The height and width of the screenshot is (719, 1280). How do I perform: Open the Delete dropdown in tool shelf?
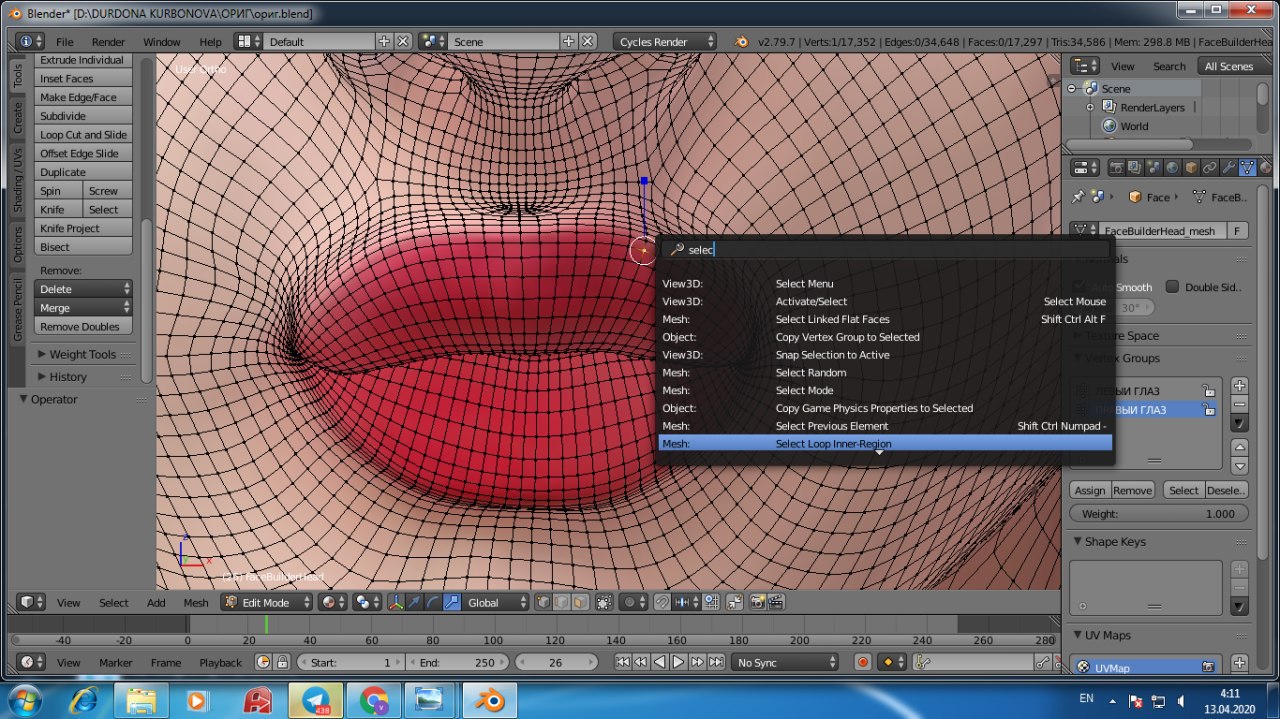click(x=83, y=288)
